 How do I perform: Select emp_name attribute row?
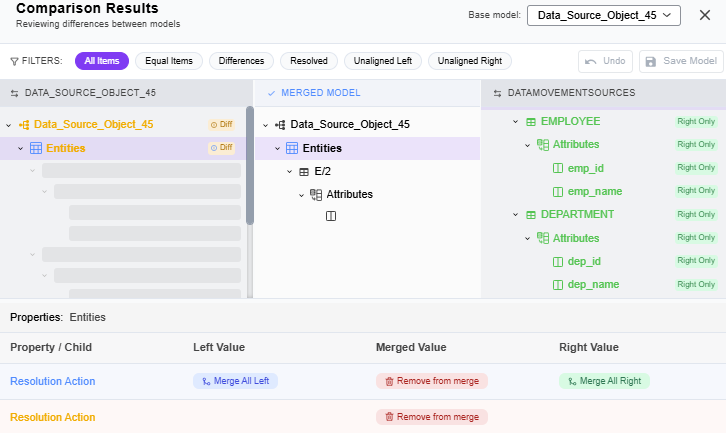[604, 191]
